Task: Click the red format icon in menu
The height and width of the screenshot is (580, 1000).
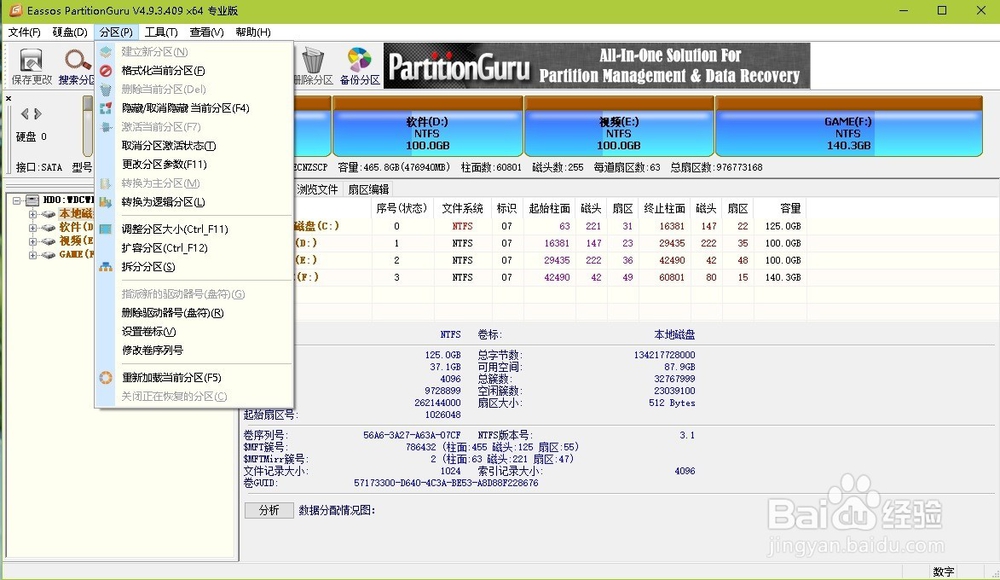Action: (x=106, y=71)
